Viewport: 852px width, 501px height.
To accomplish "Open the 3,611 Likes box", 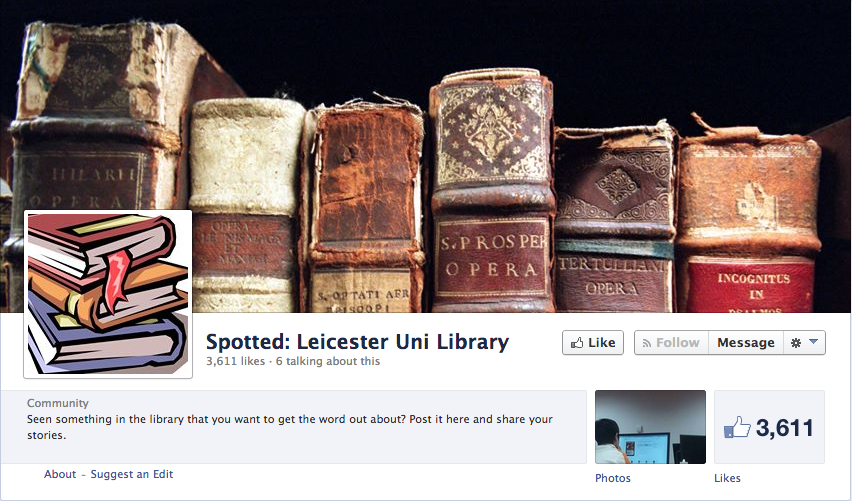I will pos(769,427).
